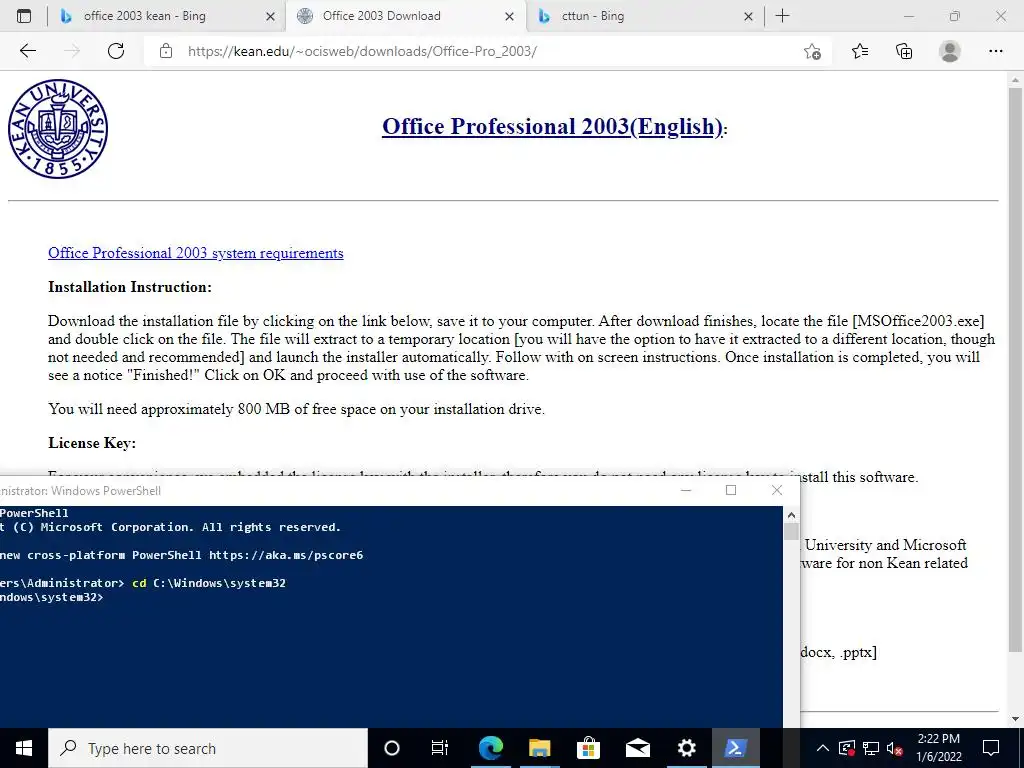The height and width of the screenshot is (768, 1024).
Task: Click the security alert tray icon
Action: coord(846,748)
